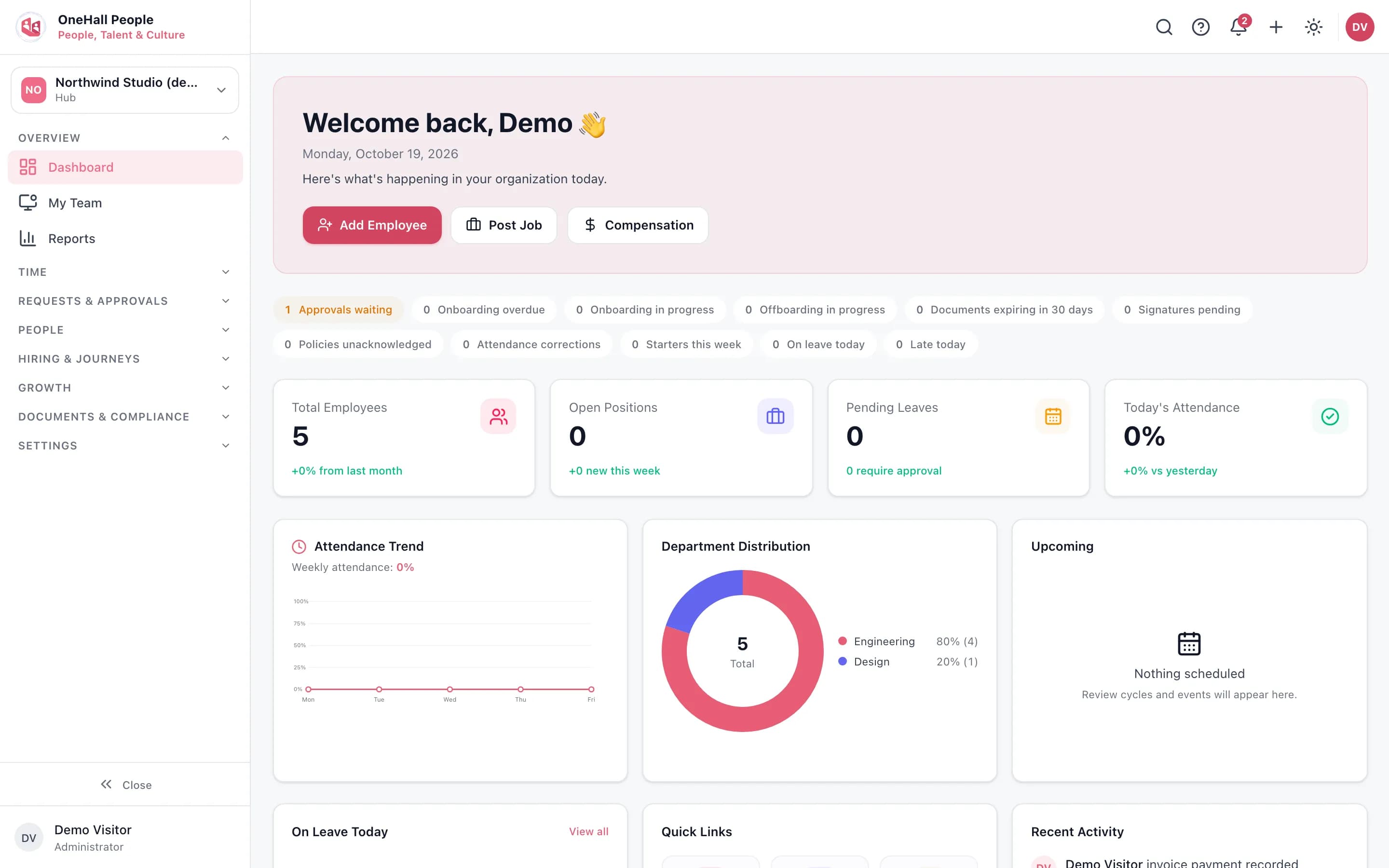Select the Signatures pending chip
The height and width of the screenshot is (868, 1389).
point(1182,310)
